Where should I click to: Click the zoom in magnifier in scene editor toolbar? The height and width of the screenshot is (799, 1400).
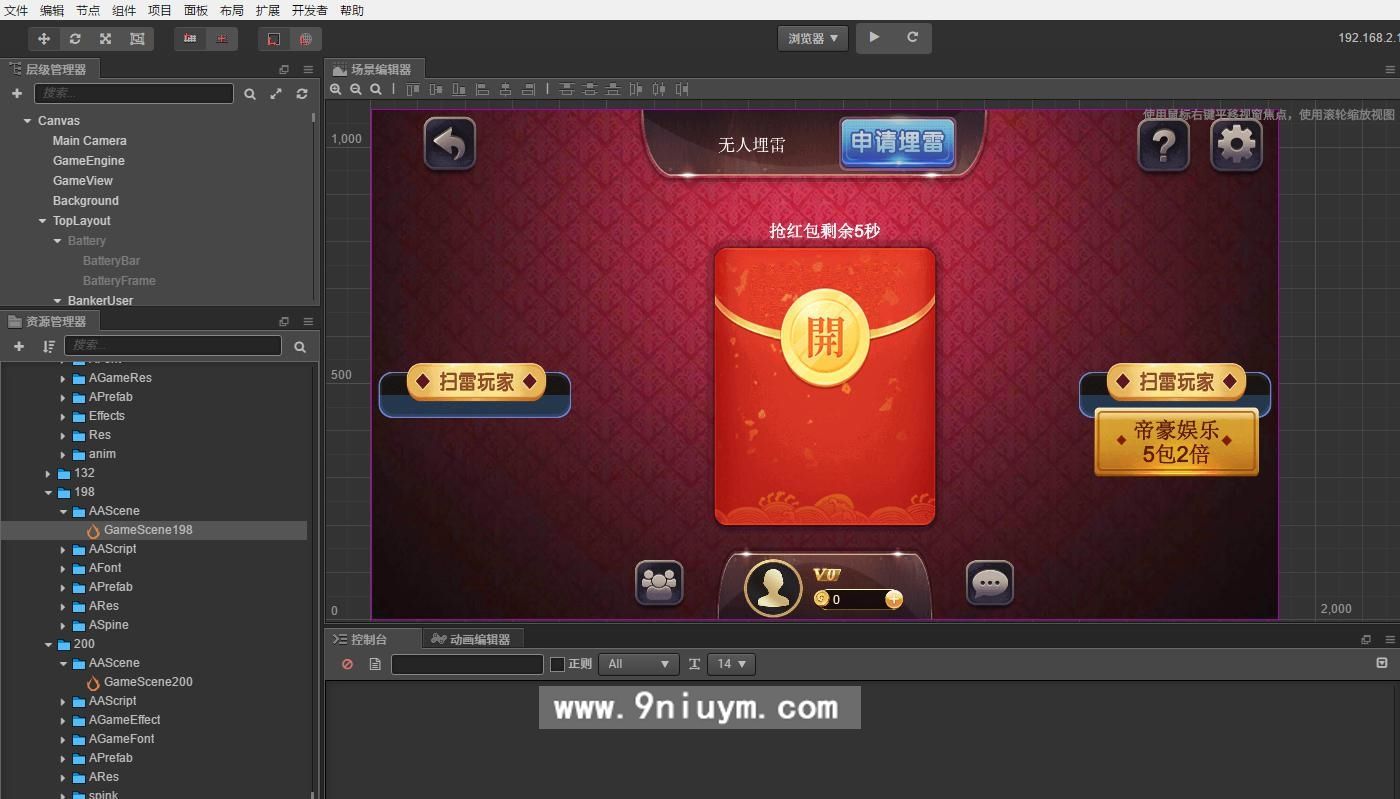pyautogui.click(x=336, y=89)
